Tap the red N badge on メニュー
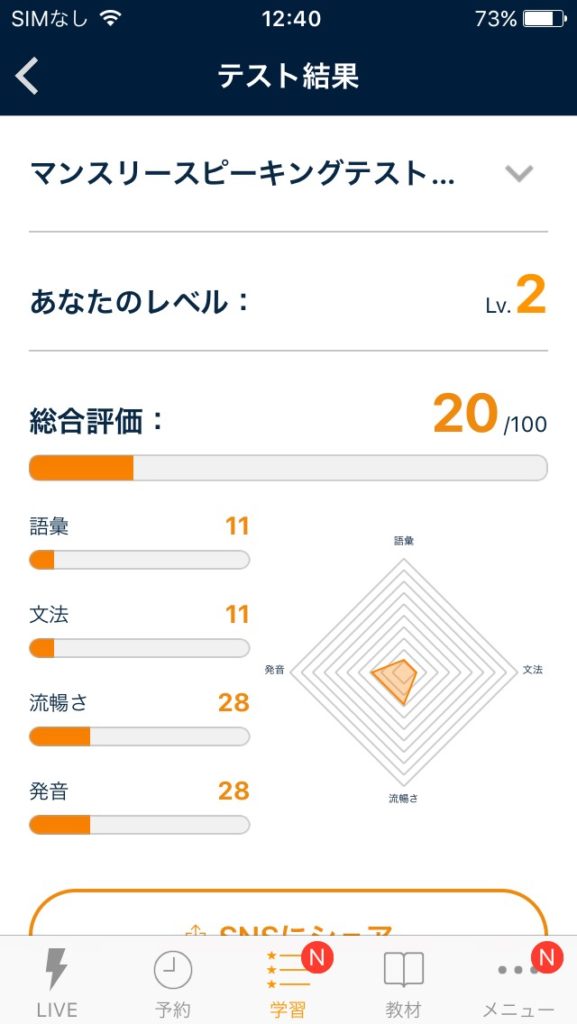Screen dimensions: 577x1024 tap(547, 957)
